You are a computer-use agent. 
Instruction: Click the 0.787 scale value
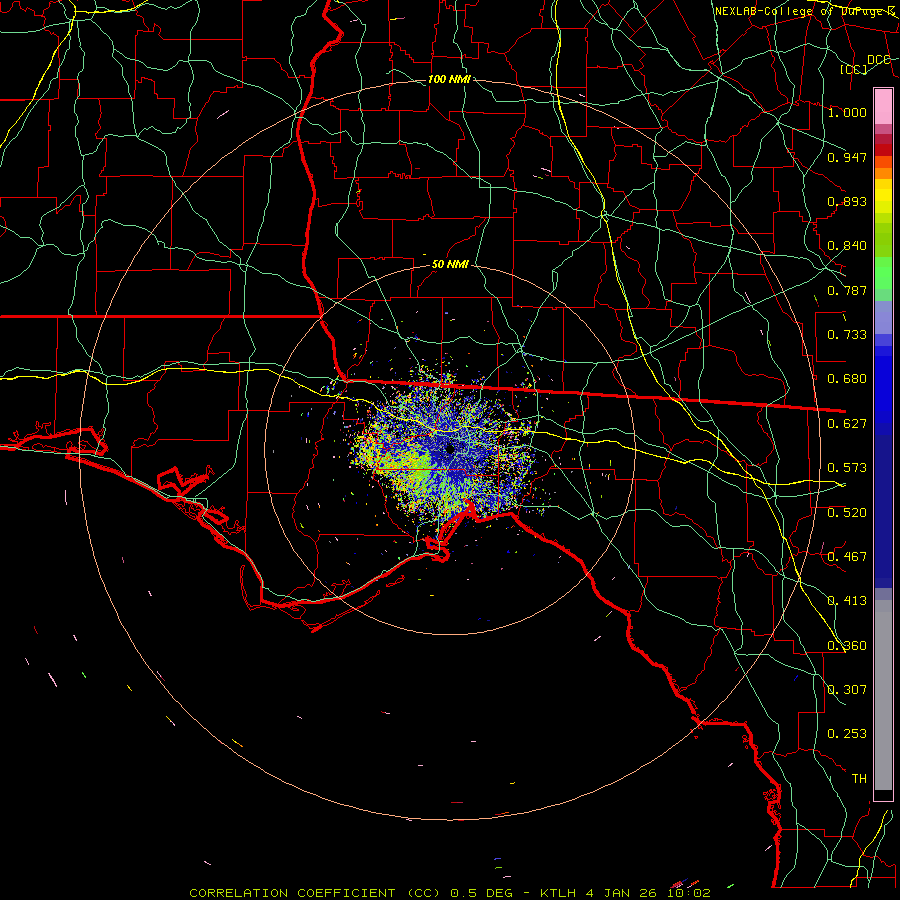click(x=847, y=290)
